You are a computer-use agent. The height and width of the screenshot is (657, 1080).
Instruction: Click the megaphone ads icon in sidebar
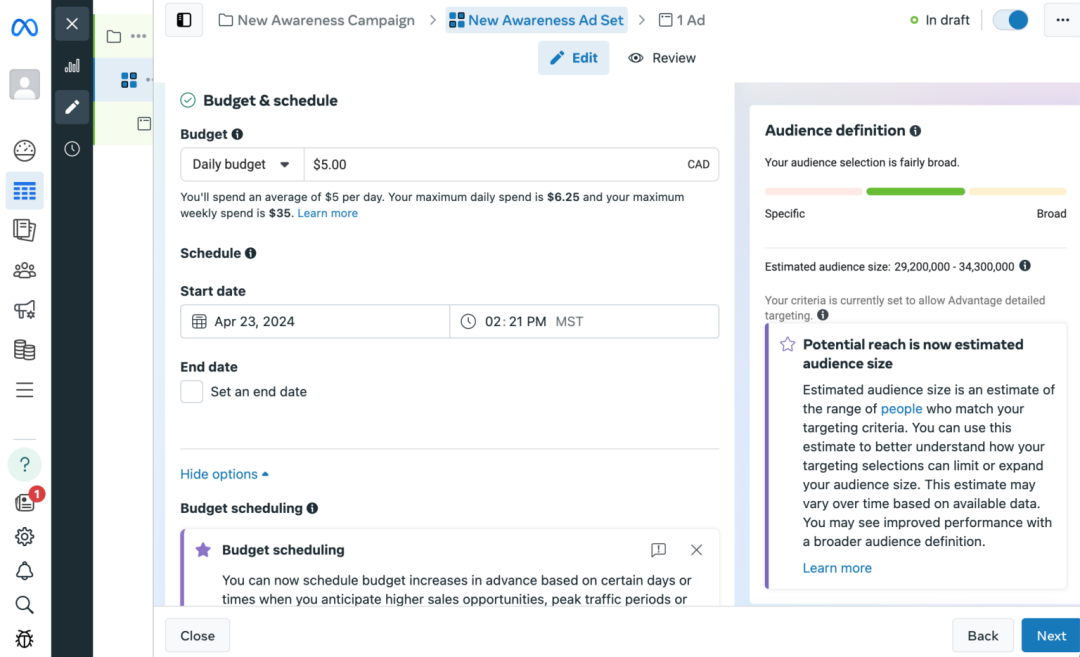pos(25,310)
